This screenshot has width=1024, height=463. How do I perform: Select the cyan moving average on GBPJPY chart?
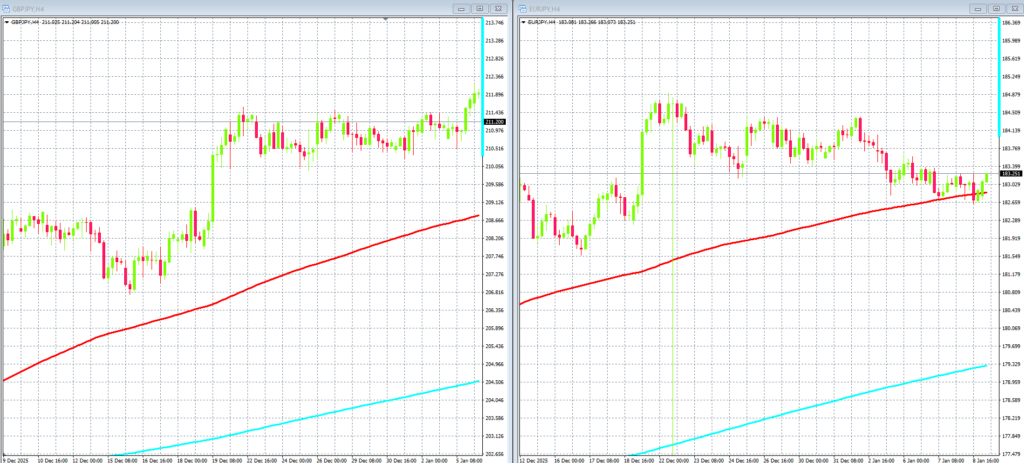coord(300,419)
